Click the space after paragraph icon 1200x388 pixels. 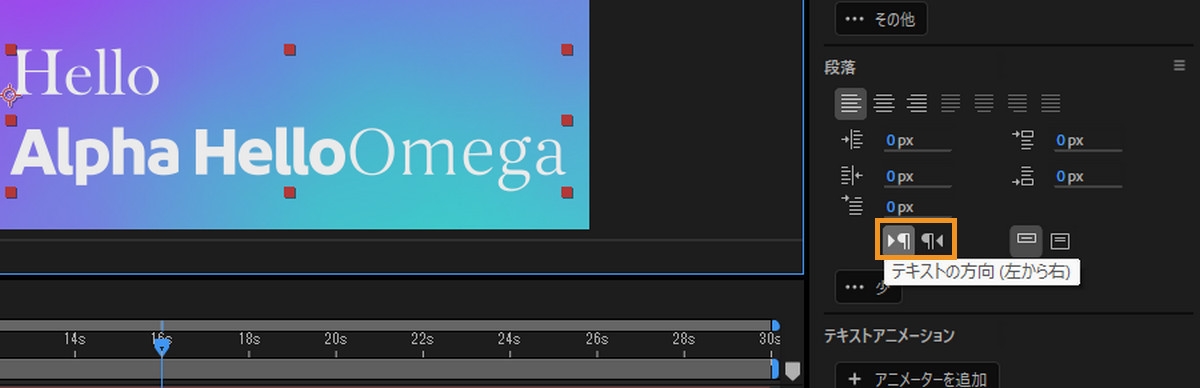click(1022, 176)
